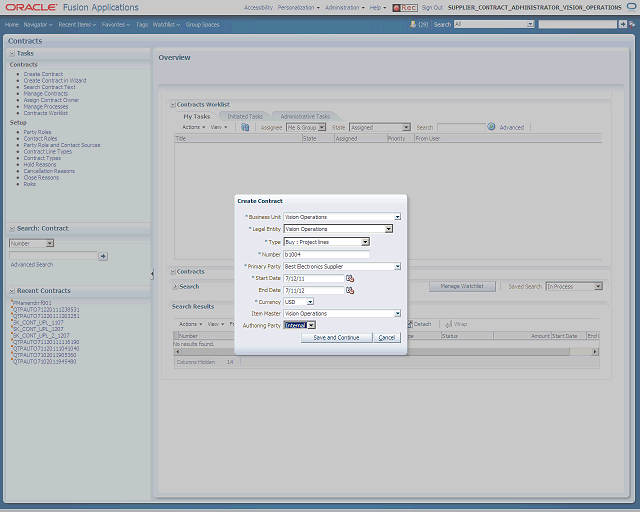Click End Date input field
This screenshot has width=640, height=512.
click(x=314, y=291)
